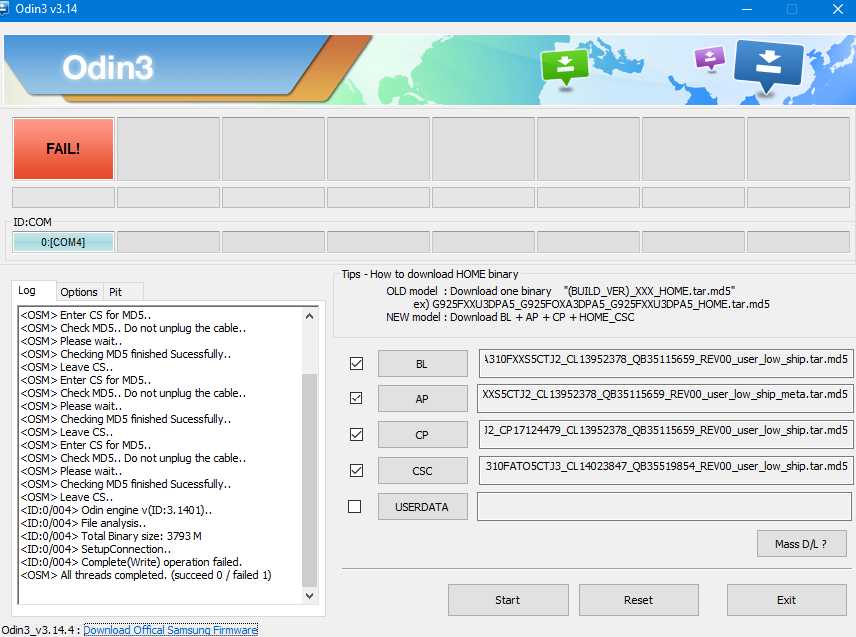Click the log scrollbar down arrow
The image size is (856, 637).
coord(310,596)
